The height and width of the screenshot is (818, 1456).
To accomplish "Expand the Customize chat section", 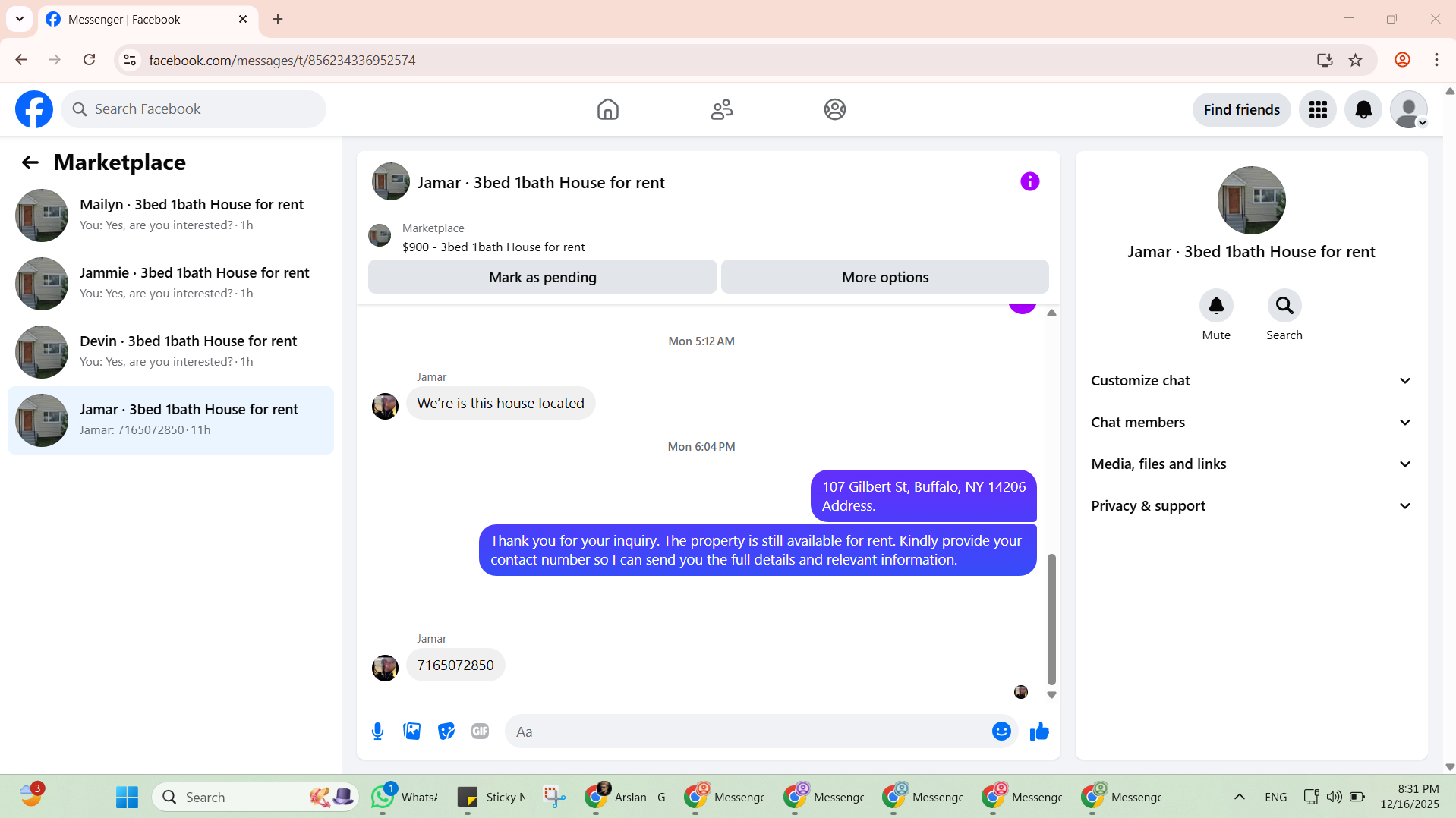I will (x=1251, y=381).
